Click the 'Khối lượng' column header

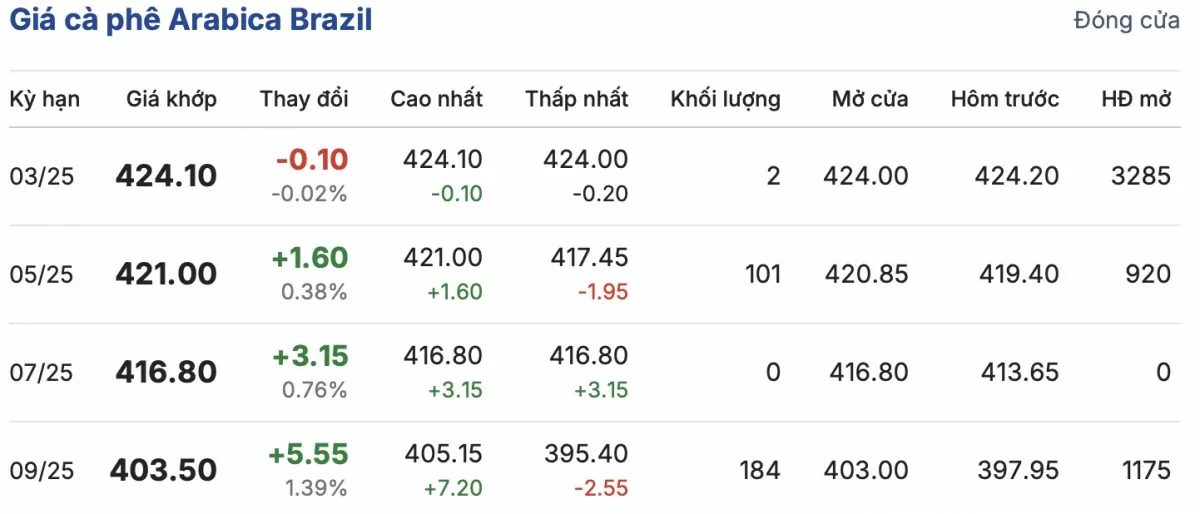click(x=725, y=99)
